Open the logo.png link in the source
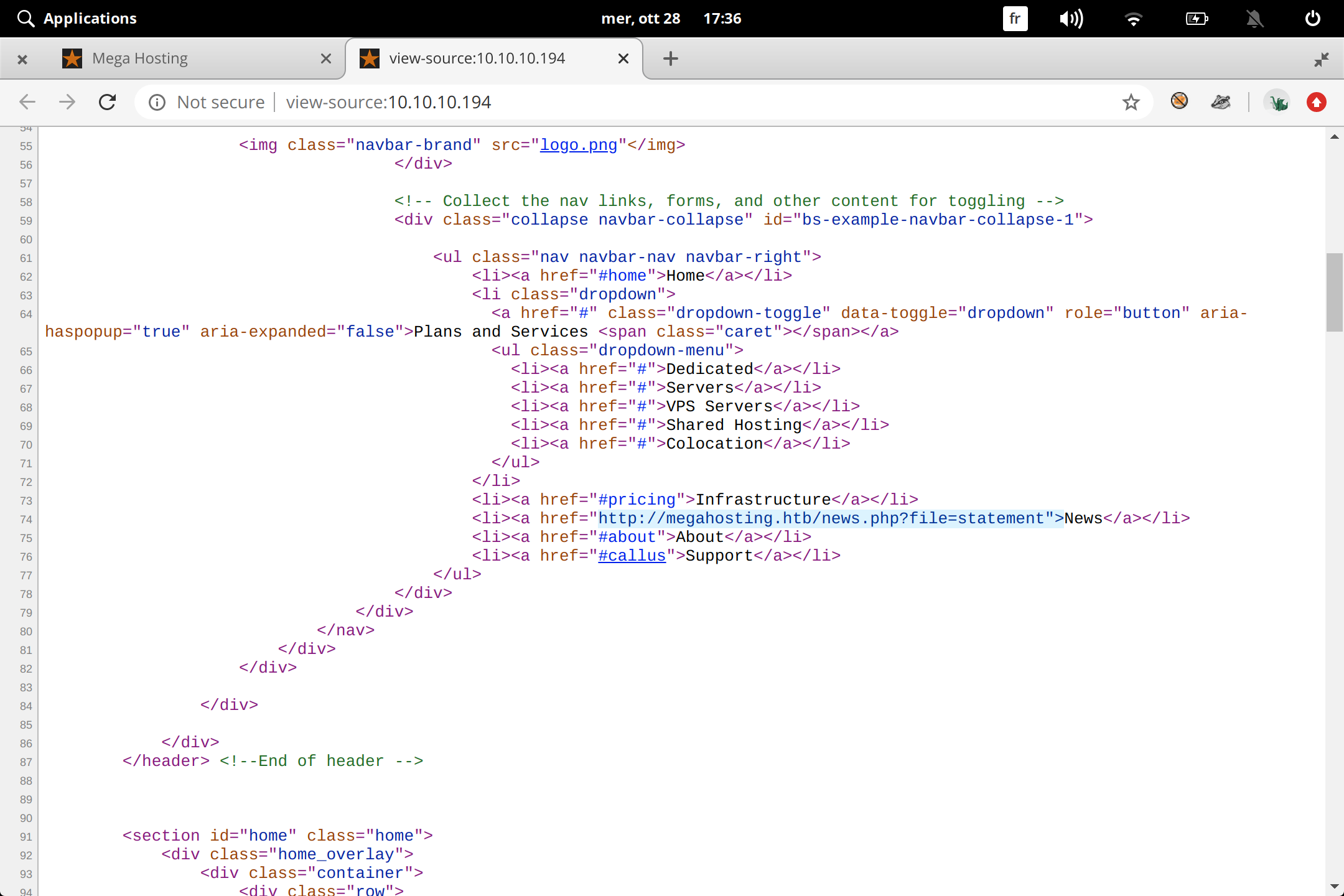The height and width of the screenshot is (896, 1344). click(577, 145)
